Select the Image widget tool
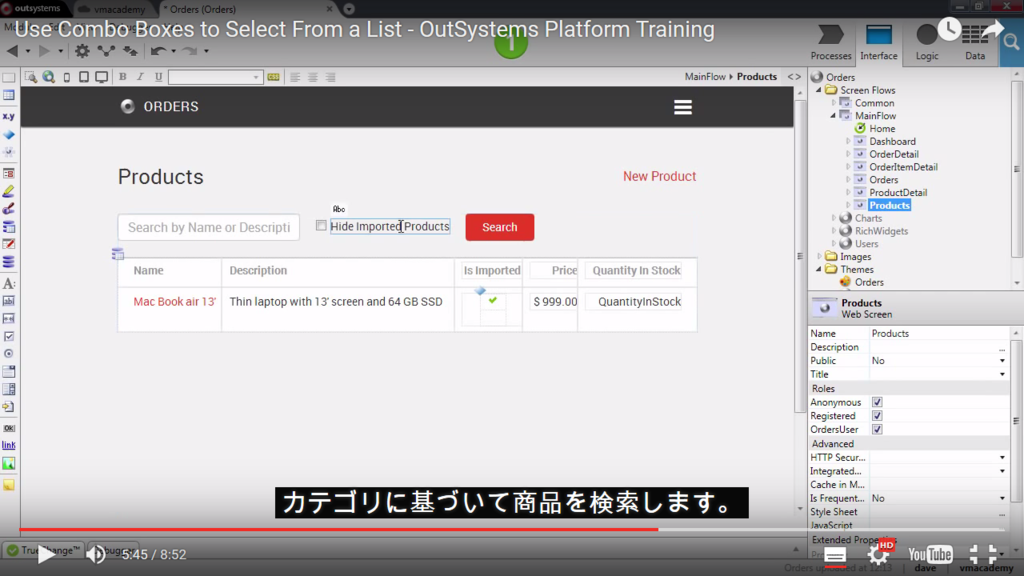 8,464
